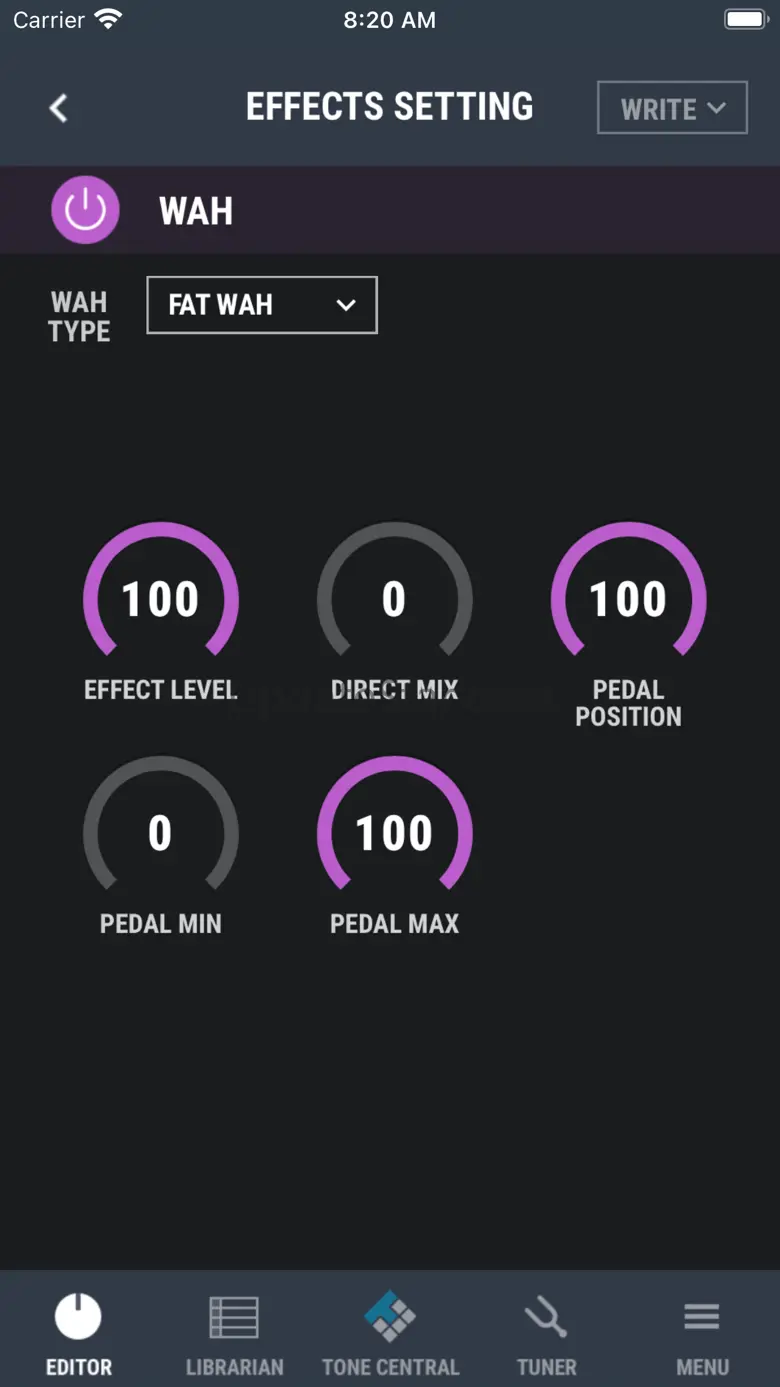Viewport: 780px width, 1387px height.
Task: Tap the Editor knob icon
Action: (x=78, y=1315)
